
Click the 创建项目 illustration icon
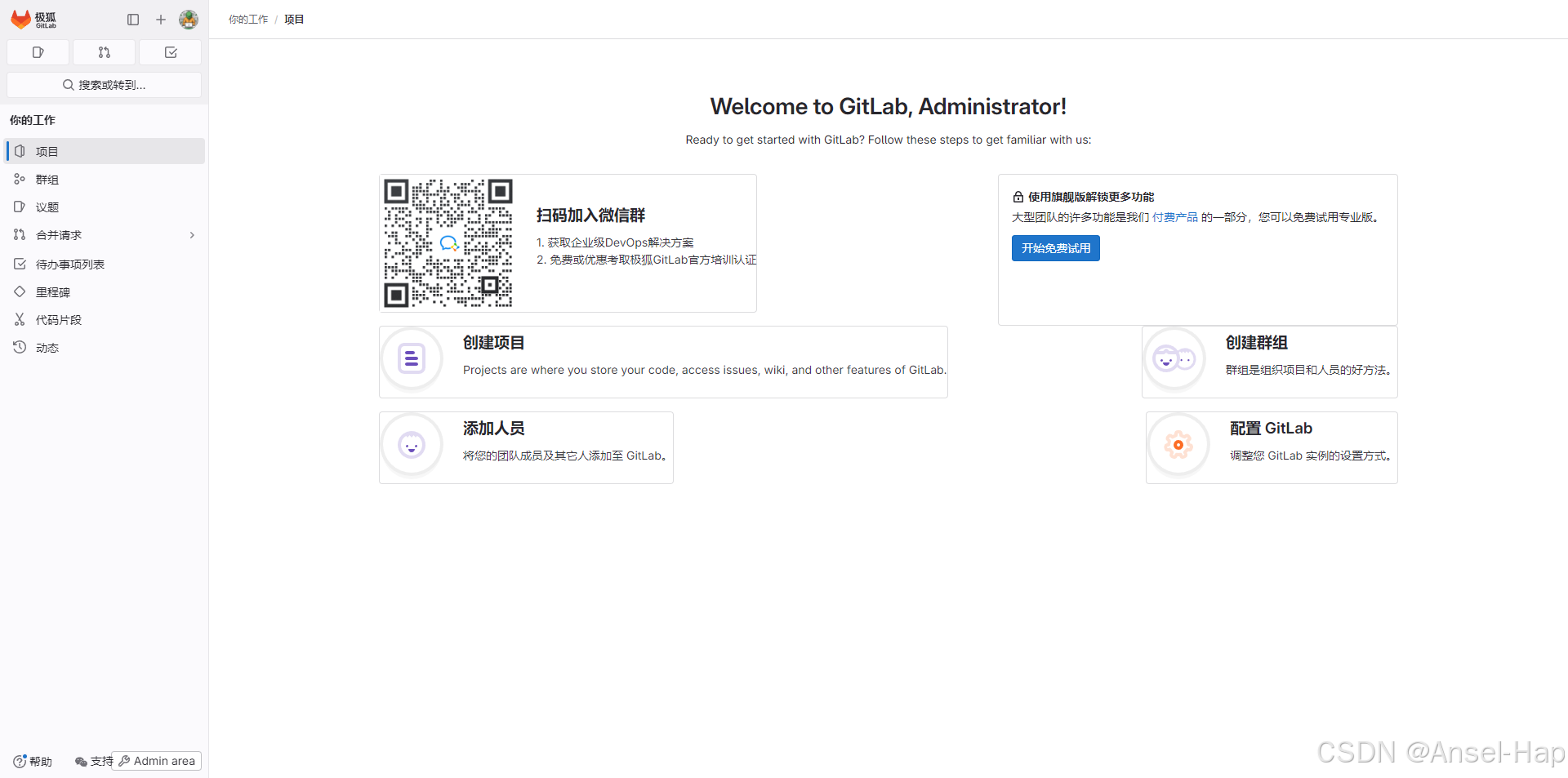pos(412,358)
